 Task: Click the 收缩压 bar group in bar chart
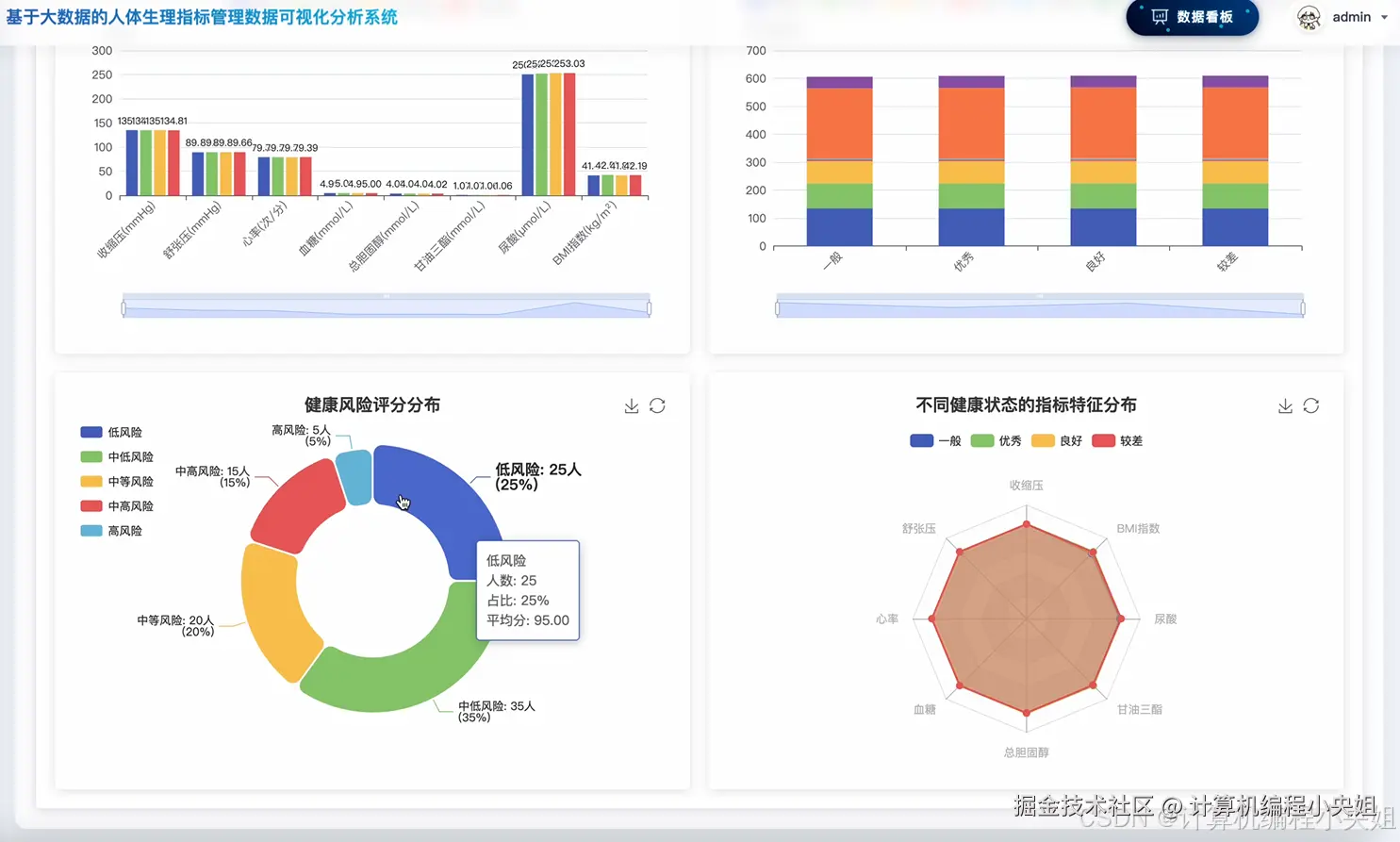pyautogui.click(x=153, y=163)
